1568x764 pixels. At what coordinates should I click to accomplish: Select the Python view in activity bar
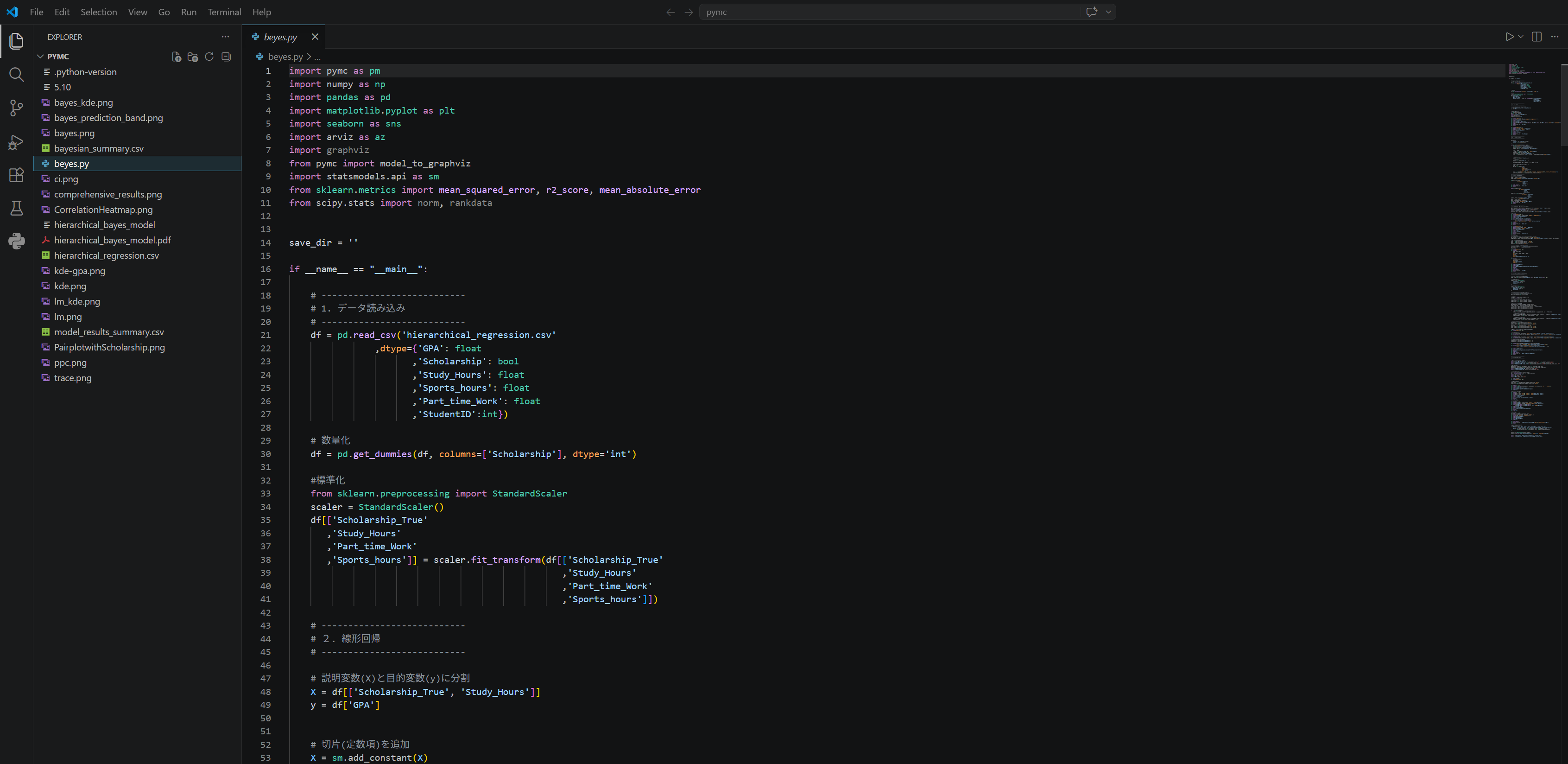pos(16,241)
